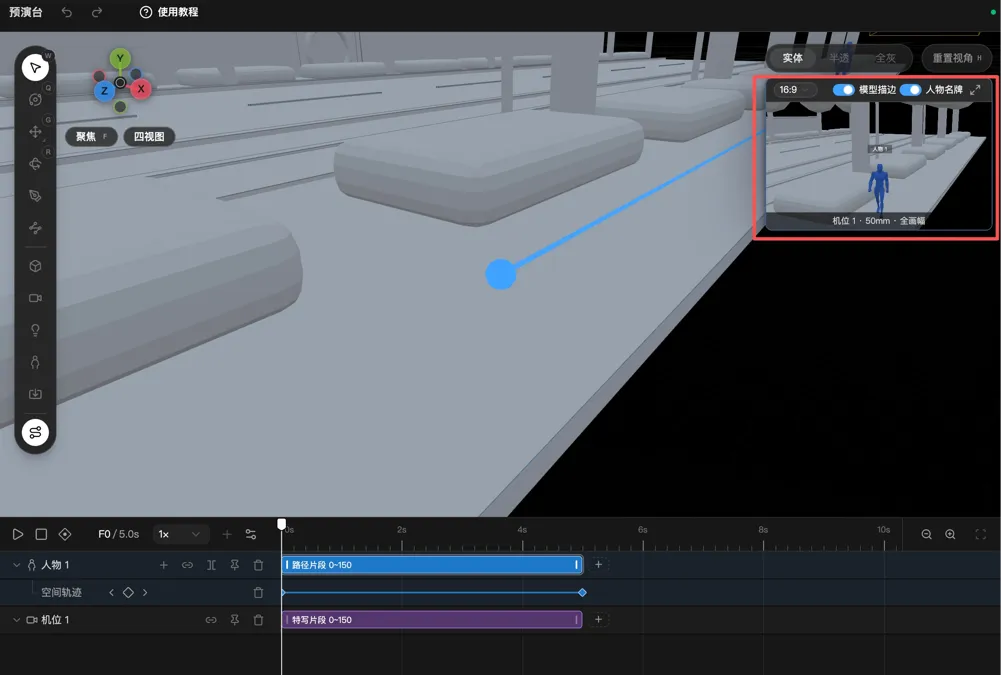Choose the curve path tool in sidebar
This screenshot has height=675, width=1001.
(35, 227)
